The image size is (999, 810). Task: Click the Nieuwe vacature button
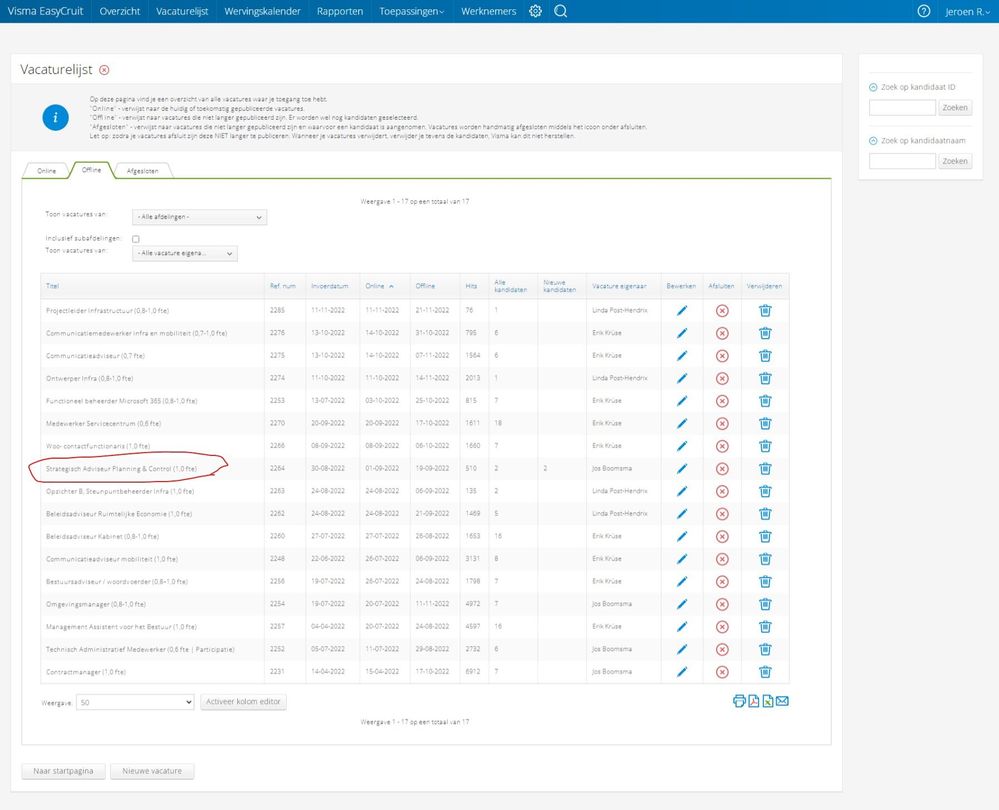pyautogui.click(x=152, y=771)
